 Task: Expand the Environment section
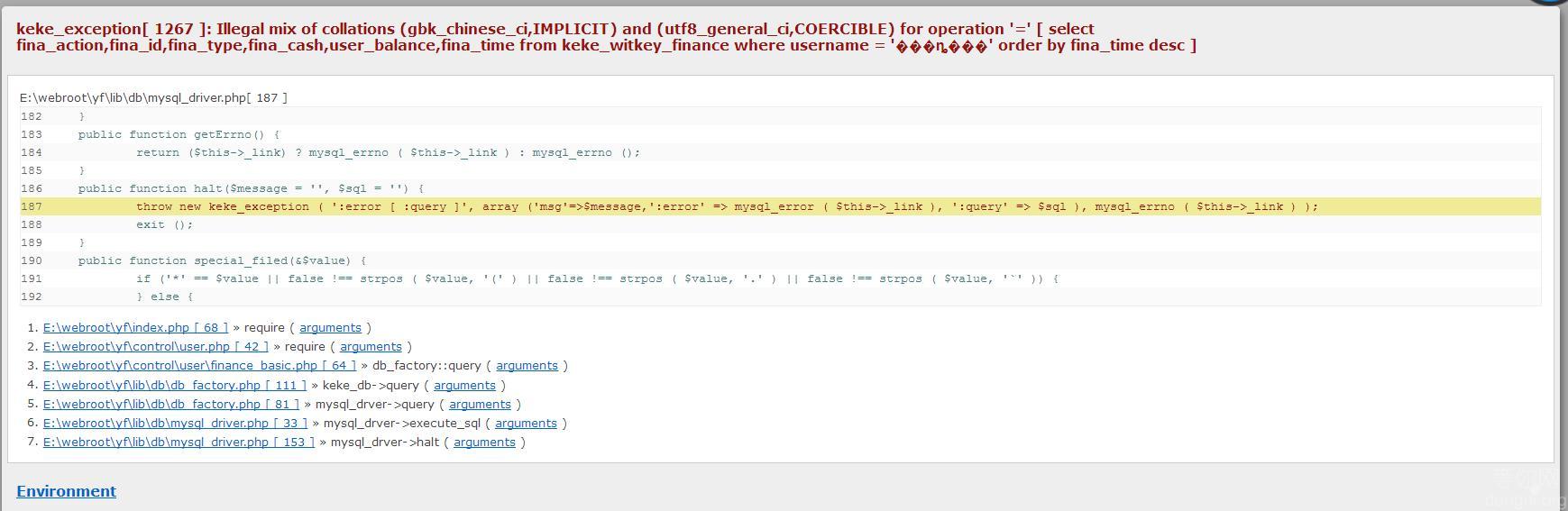66,491
